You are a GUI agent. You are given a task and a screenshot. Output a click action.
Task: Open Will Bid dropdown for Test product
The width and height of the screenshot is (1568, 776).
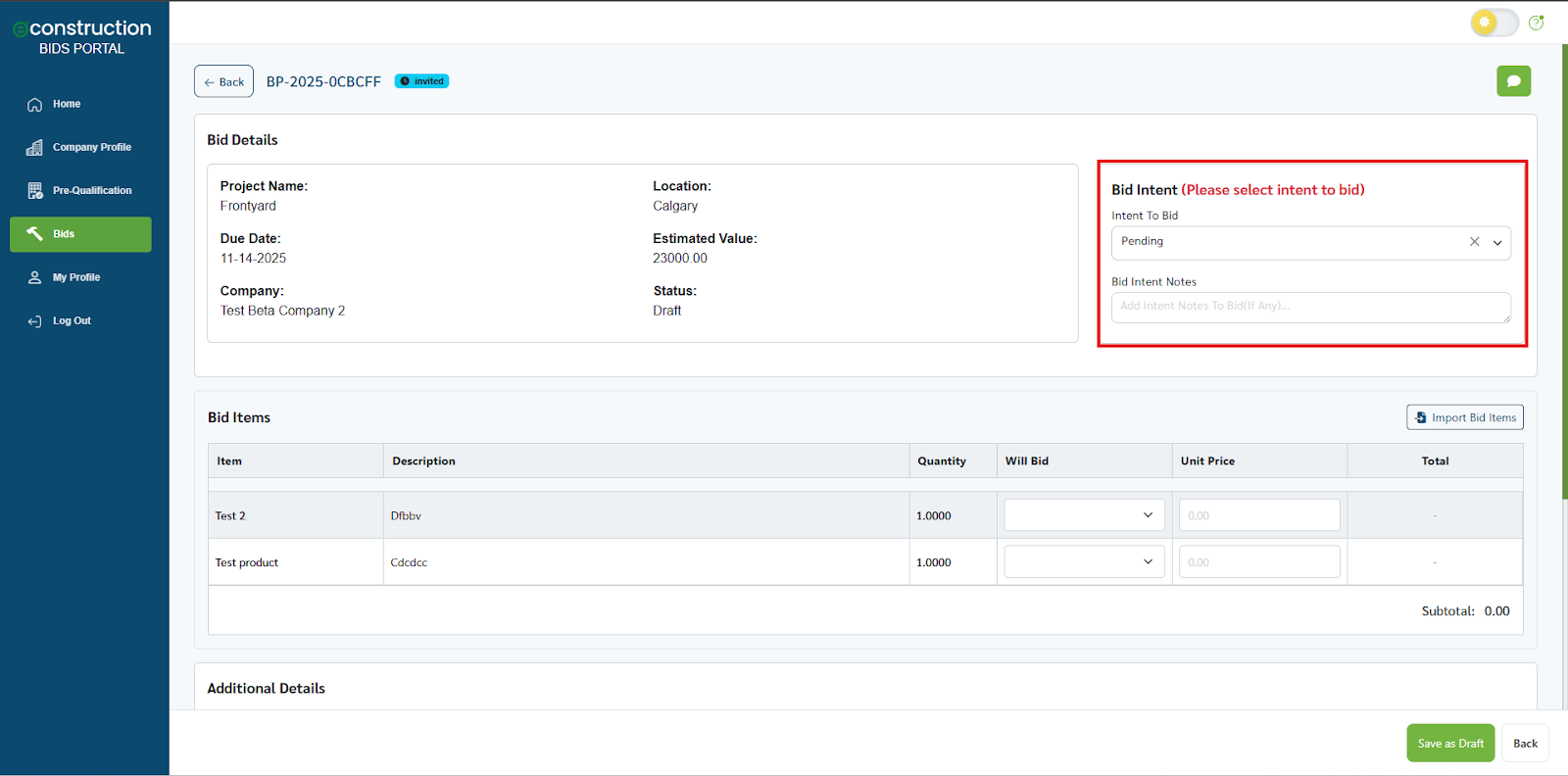point(1084,562)
